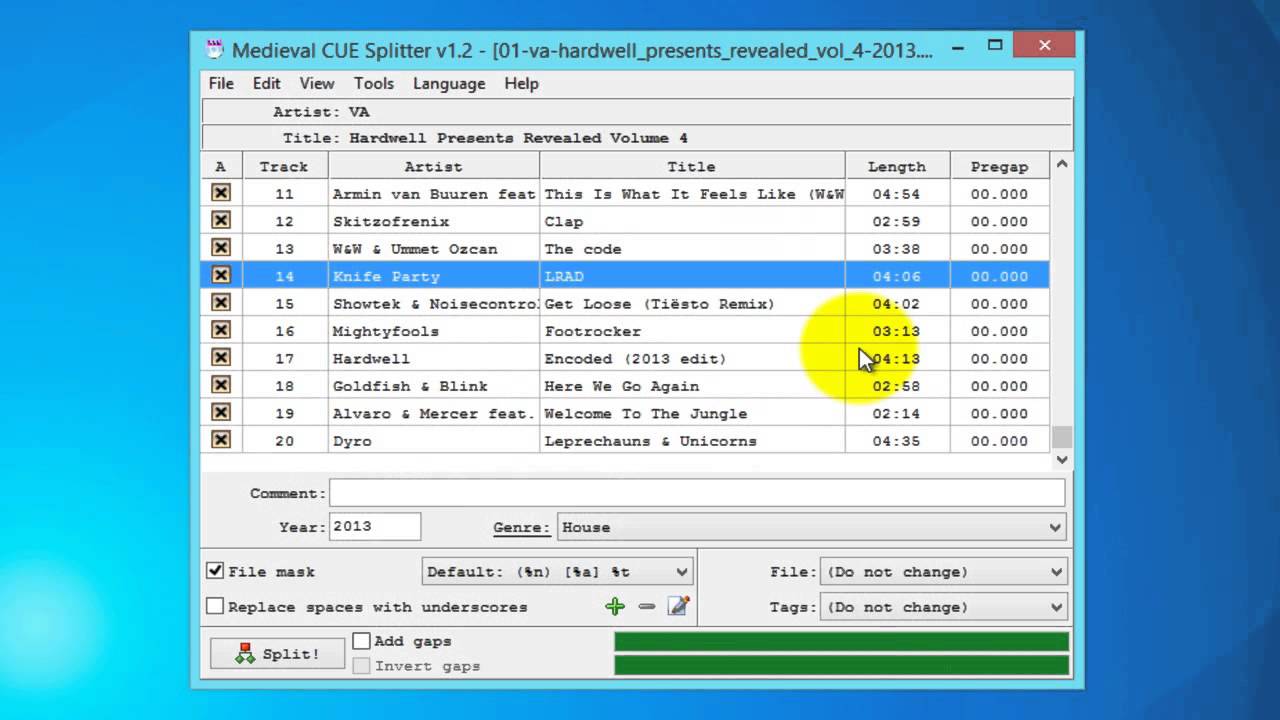The height and width of the screenshot is (720, 1280).
Task: Click the album Title Hardwell Presents field
Action: click(x=637, y=138)
